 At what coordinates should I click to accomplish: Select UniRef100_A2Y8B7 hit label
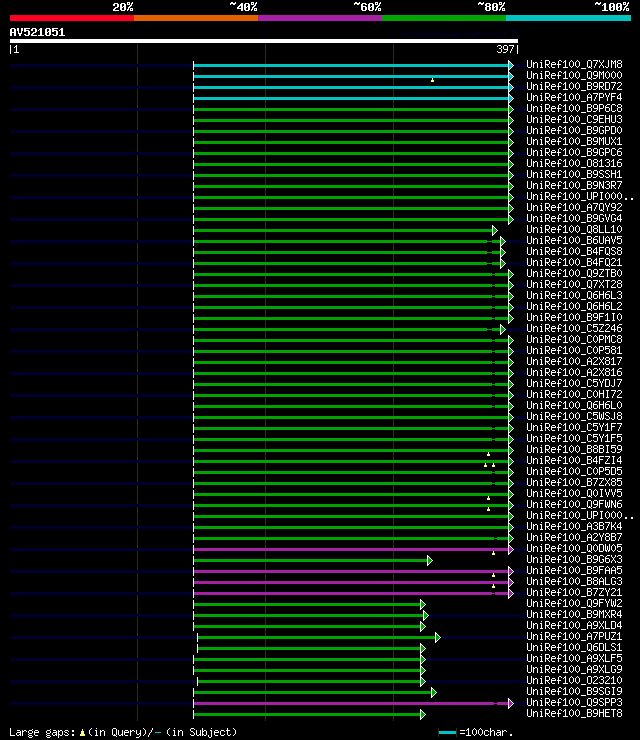[574, 537]
